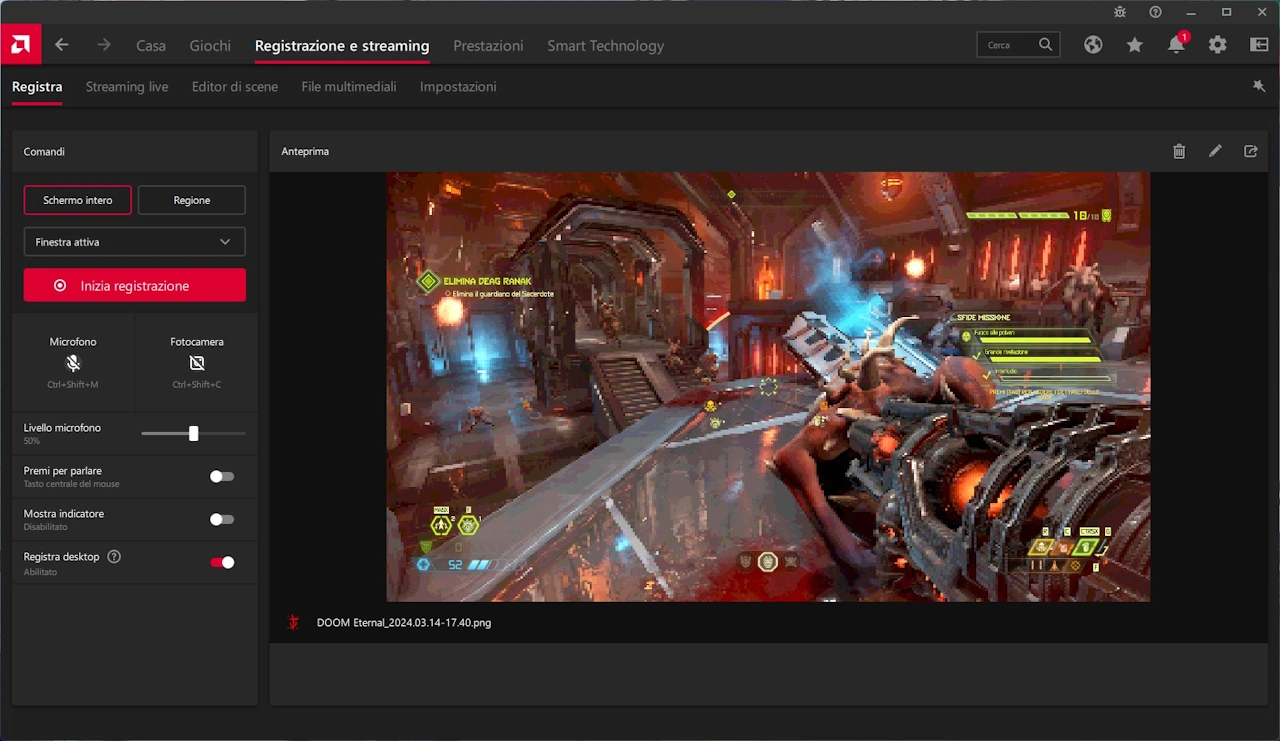Delete the preview with trash icon
The height and width of the screenshot is (741, 1280).
pos(1179,151)
